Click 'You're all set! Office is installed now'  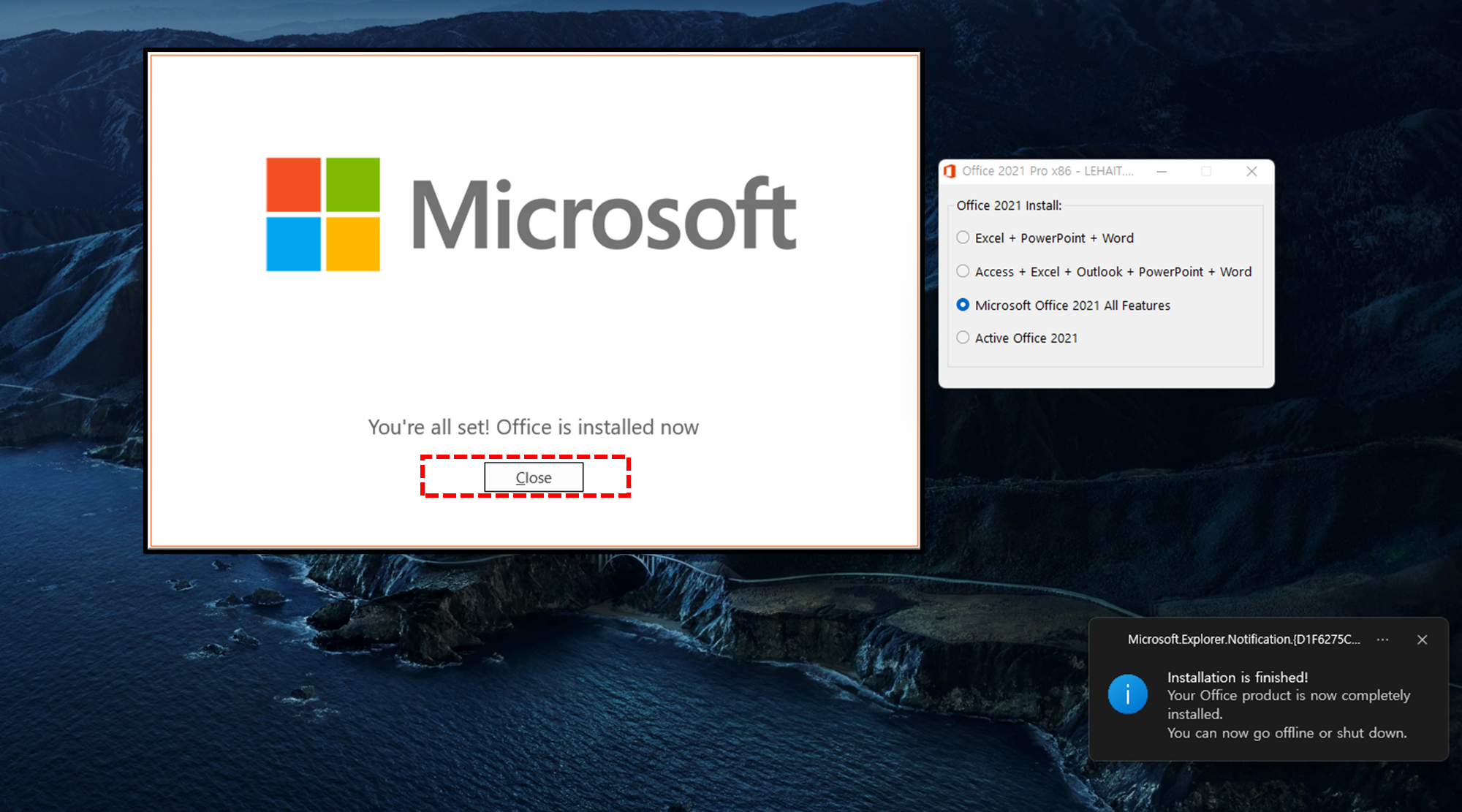coord(534,427)
